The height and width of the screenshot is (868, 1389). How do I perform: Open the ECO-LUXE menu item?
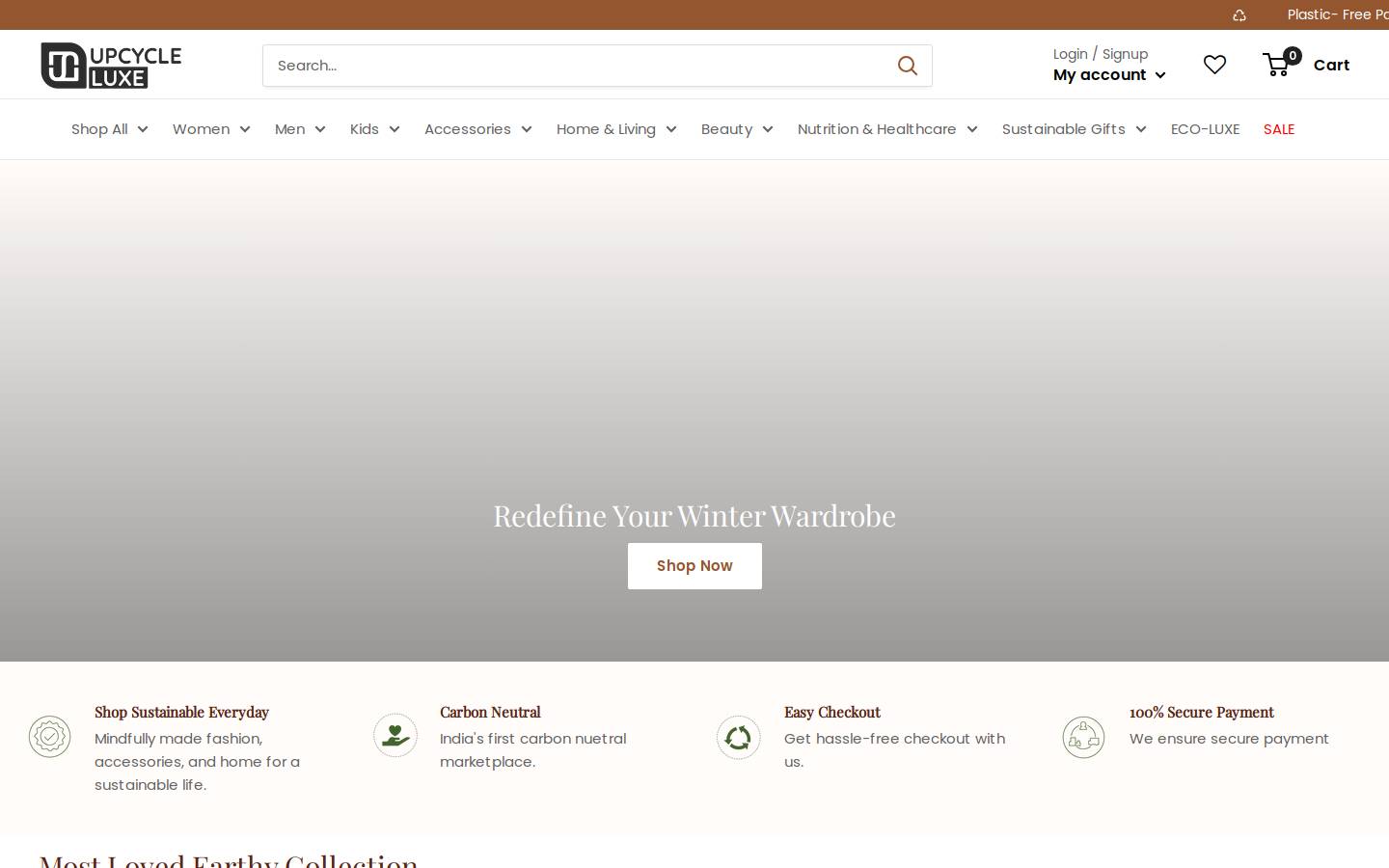pos(1205,129)
